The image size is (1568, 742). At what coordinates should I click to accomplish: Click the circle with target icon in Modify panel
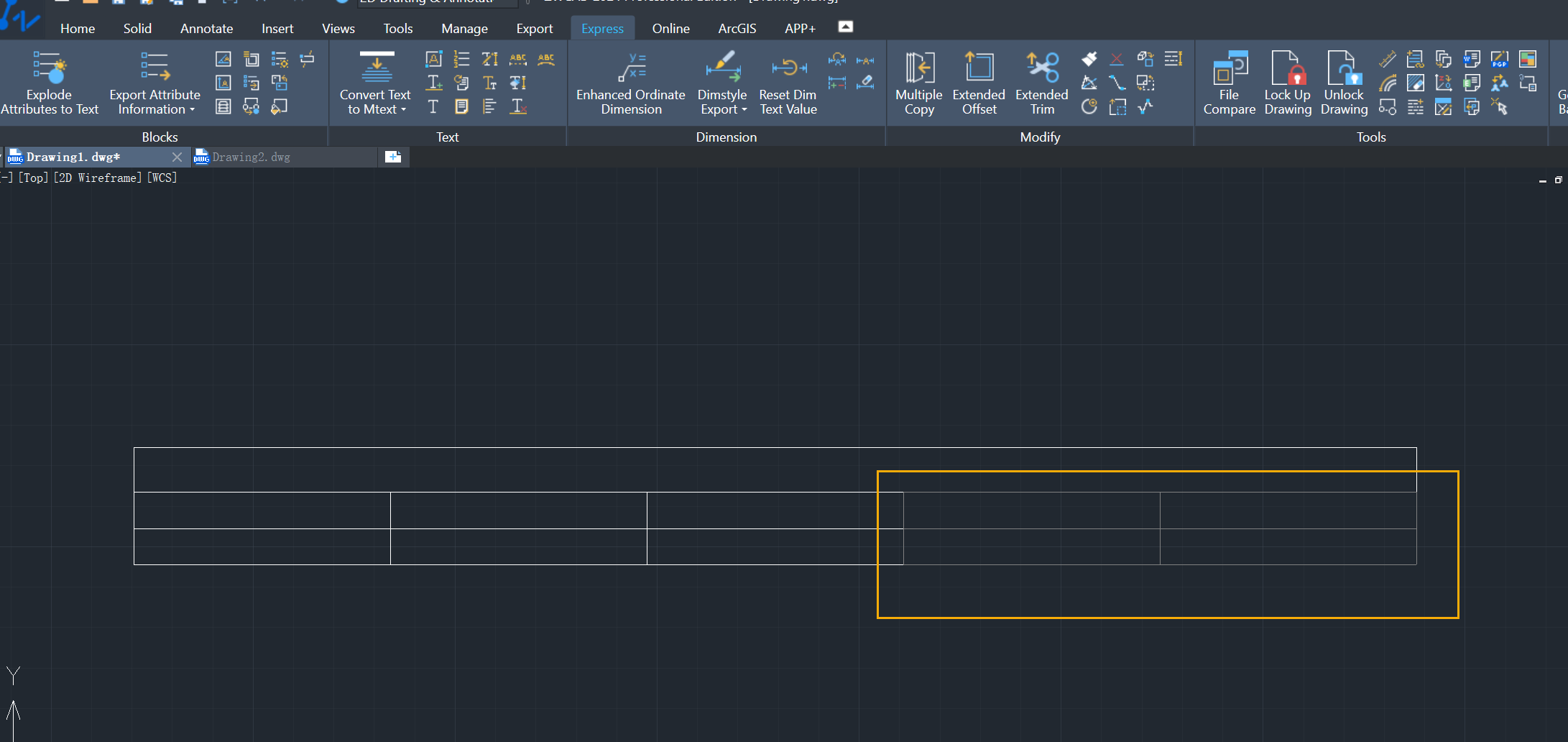tap(1089, 106)
